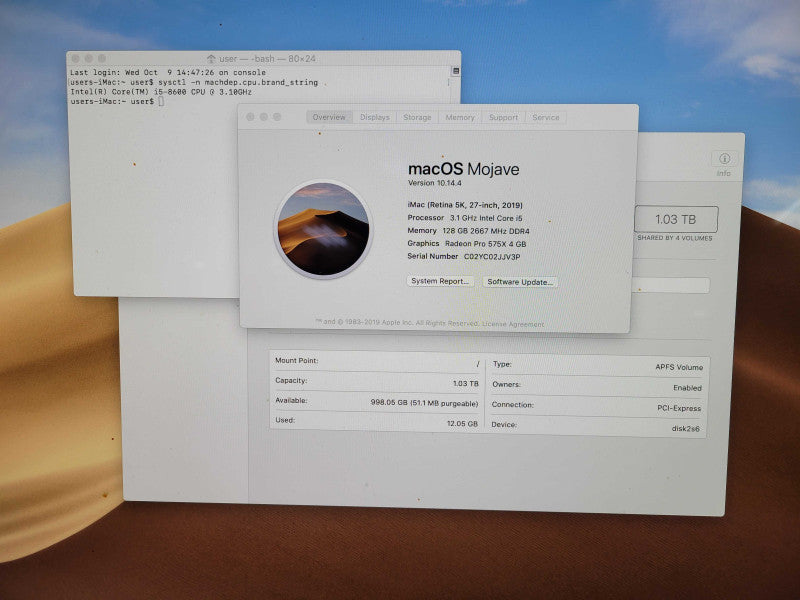Open the Service tab
The image size is (800, 600).
pyautogui.click(x=546, y=117)
